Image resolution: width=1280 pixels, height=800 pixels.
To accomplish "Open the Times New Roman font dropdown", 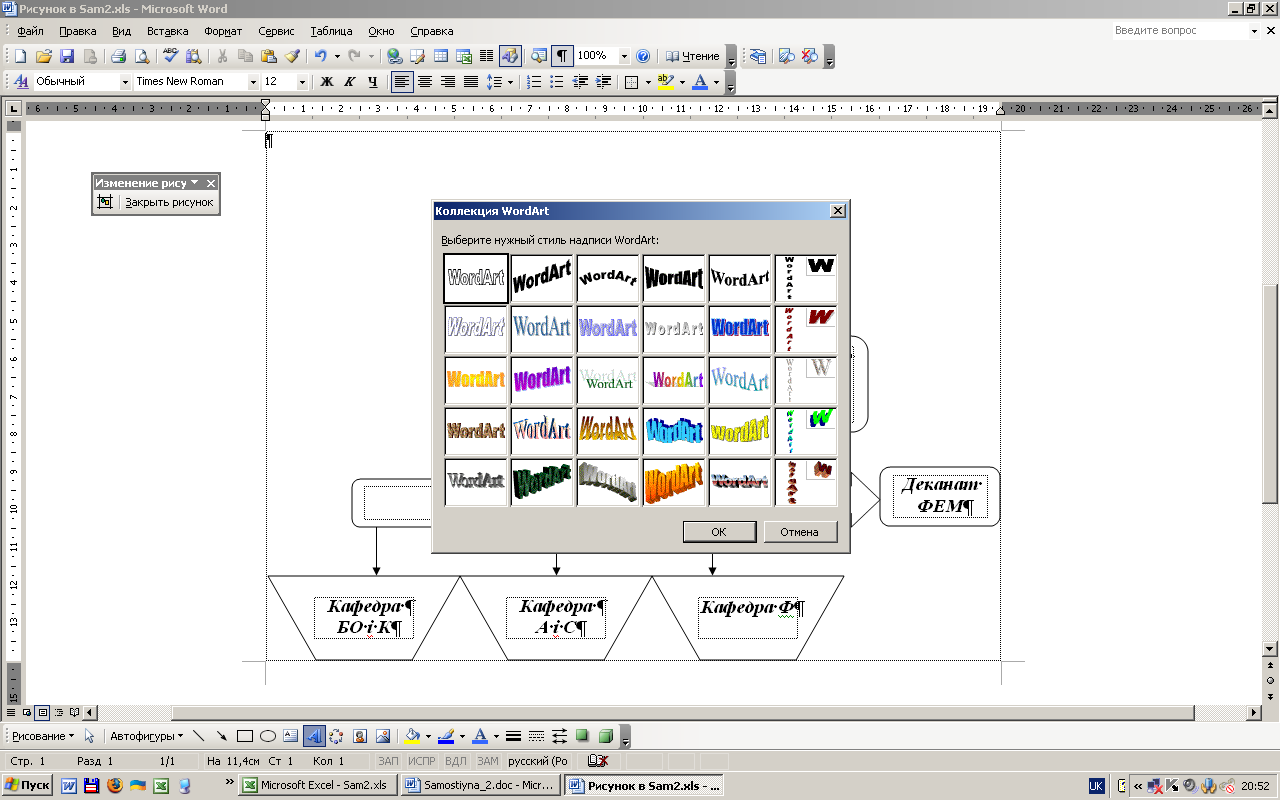I will [253, 82].
